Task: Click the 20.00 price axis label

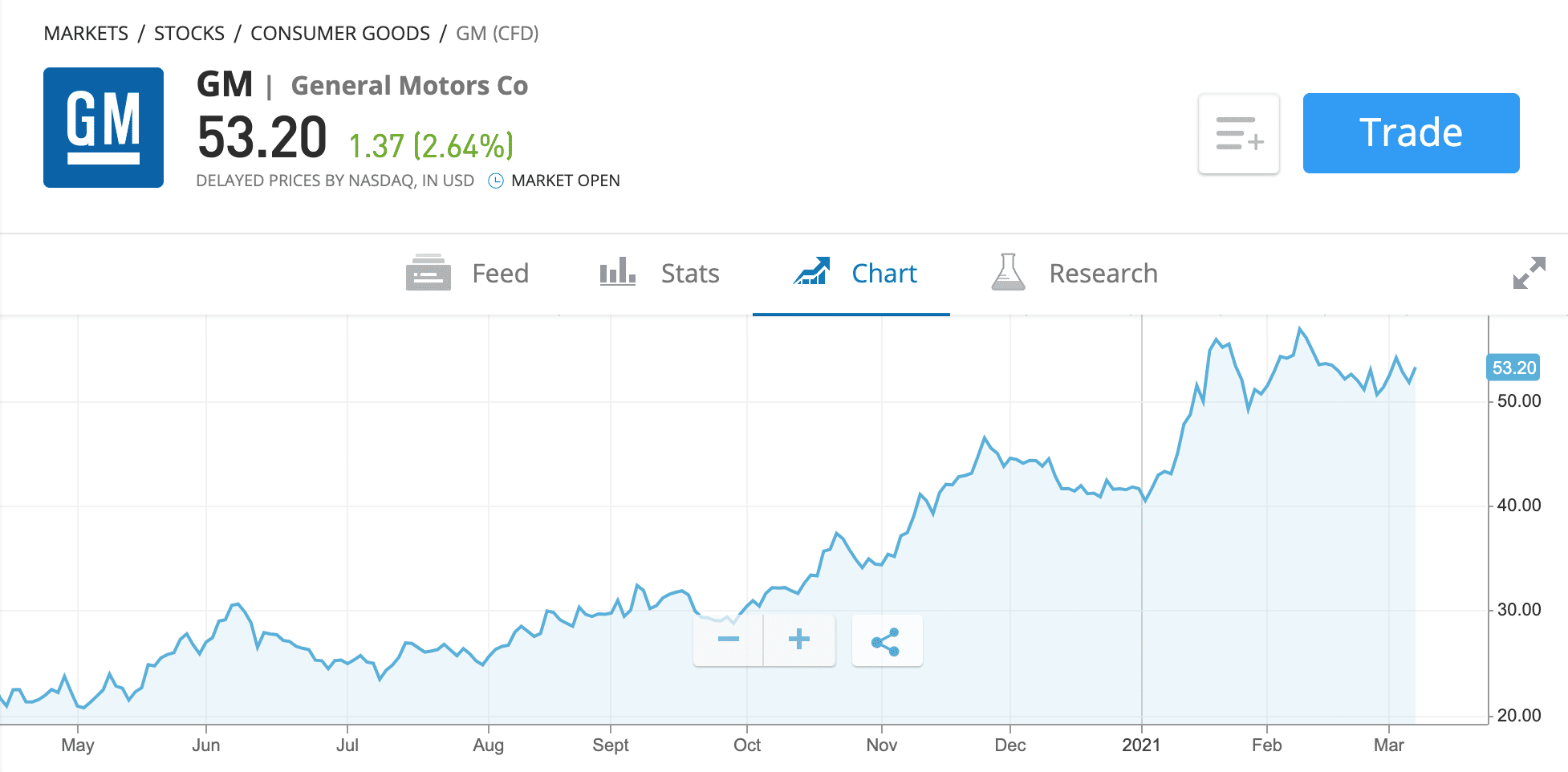Action: pyautogui.click(x=1519, y=716)
